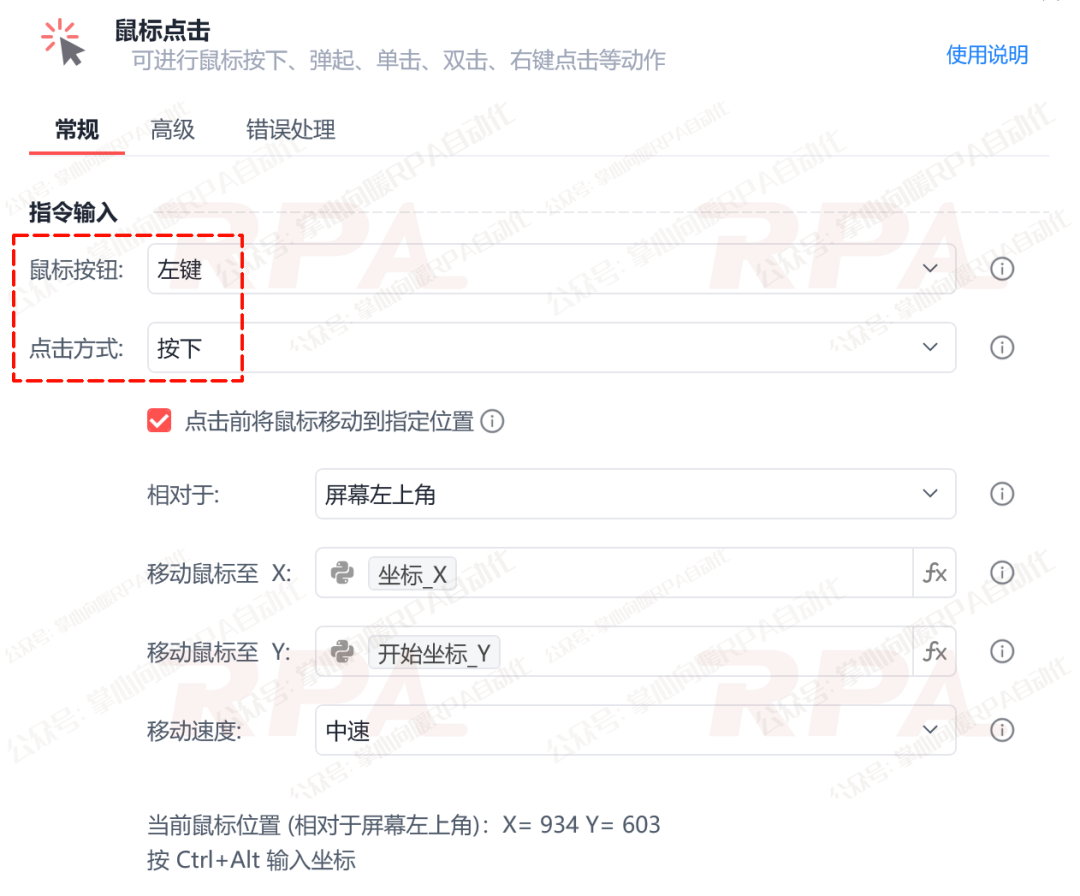Open the fx expression editor for 移动鼠标至 Y
This screenshot has height=896, width=1080.
pyautogui.click(x=935, y=651)
